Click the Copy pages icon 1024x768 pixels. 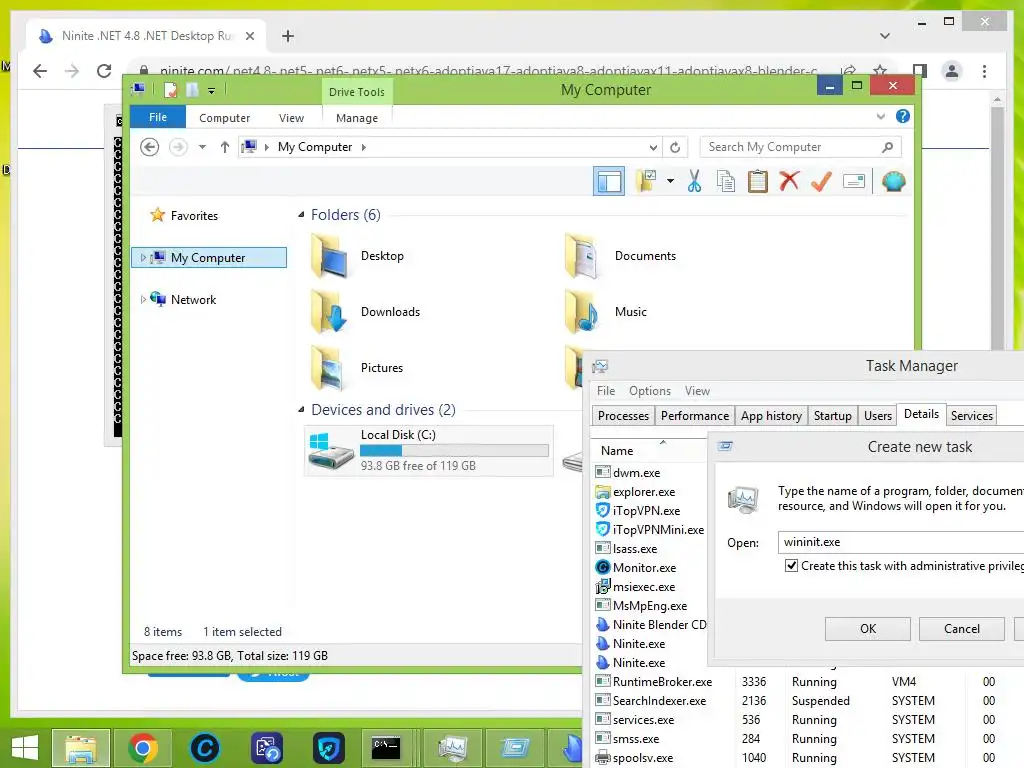(726, 181)
